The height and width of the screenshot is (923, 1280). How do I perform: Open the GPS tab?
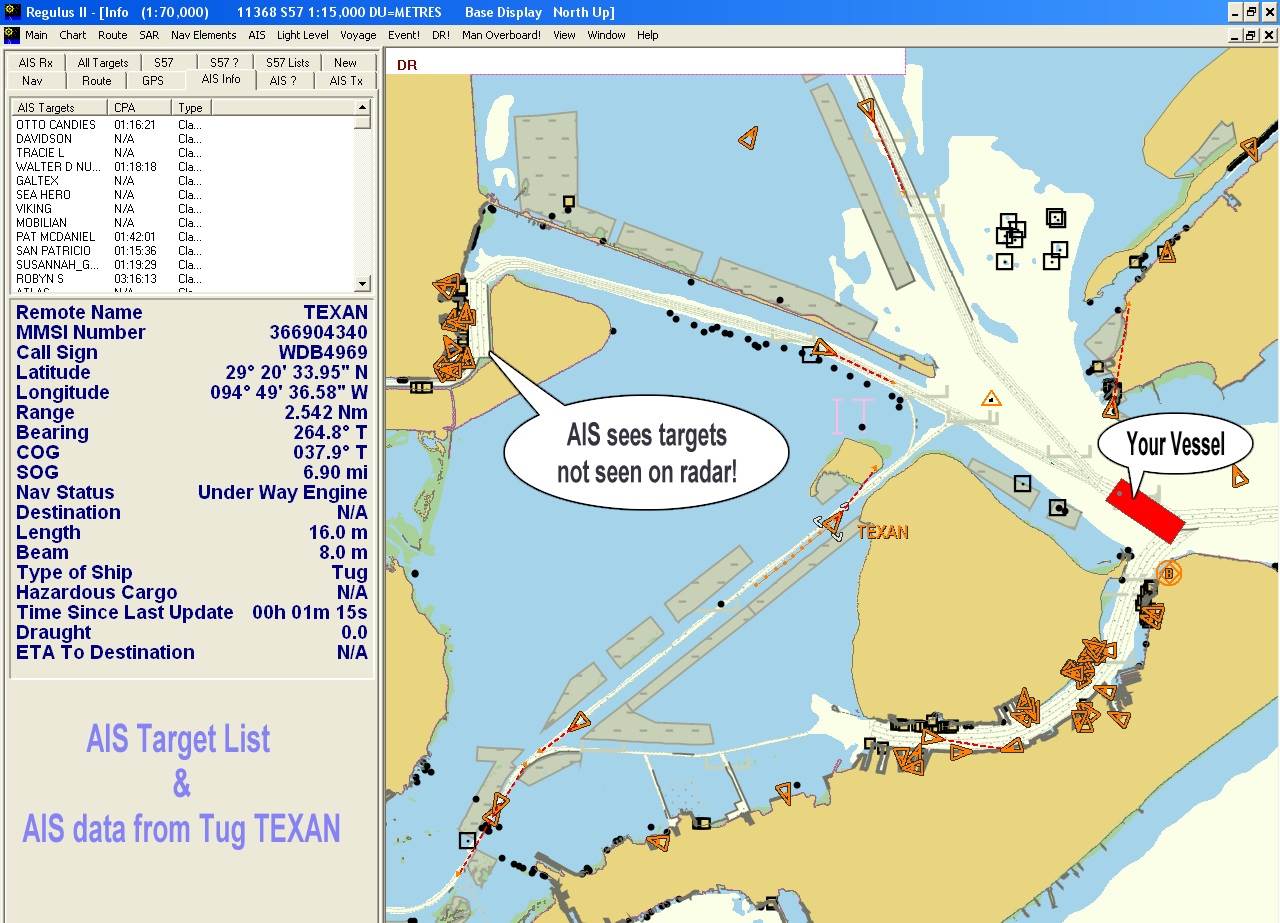154,81
